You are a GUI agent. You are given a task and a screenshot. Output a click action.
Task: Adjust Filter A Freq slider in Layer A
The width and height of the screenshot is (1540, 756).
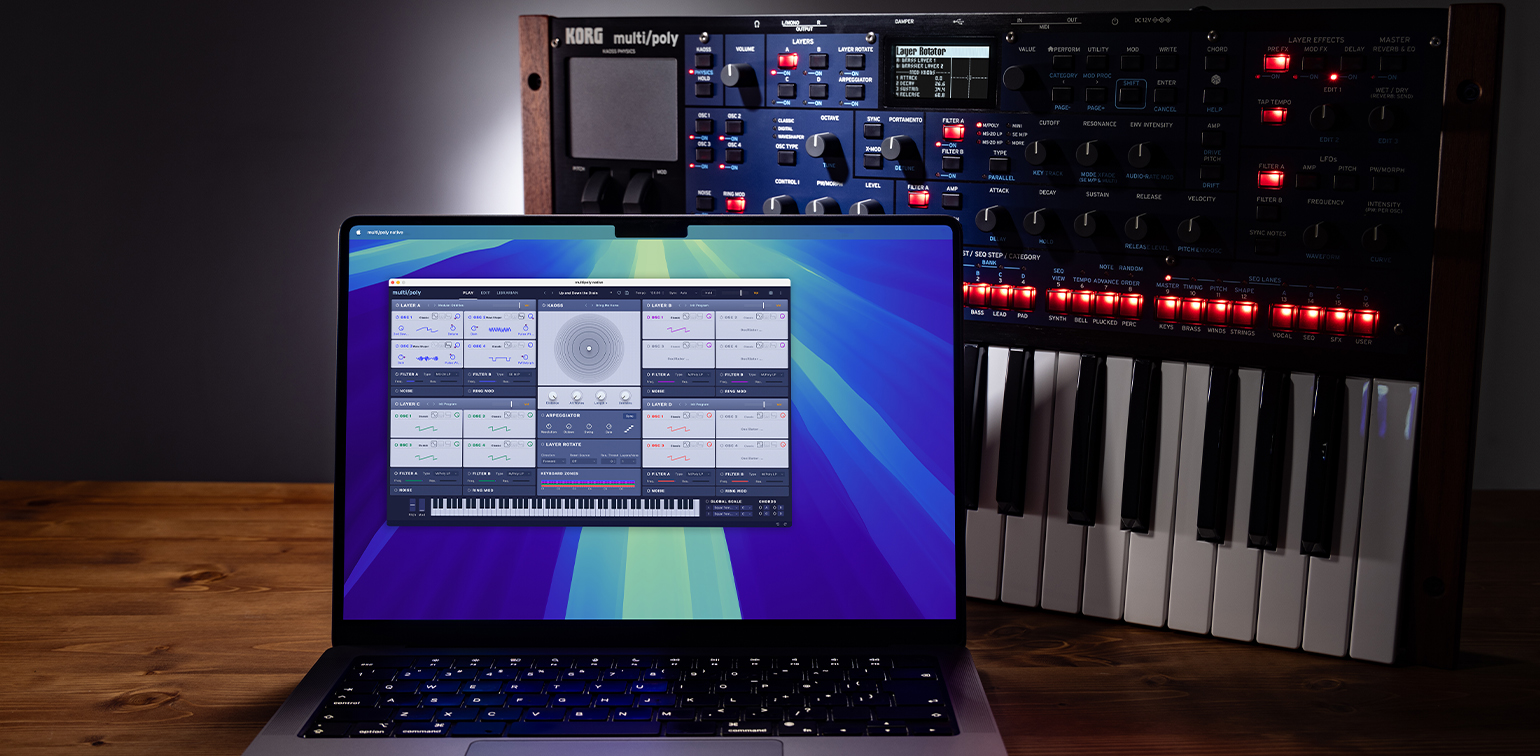[415, 381]
